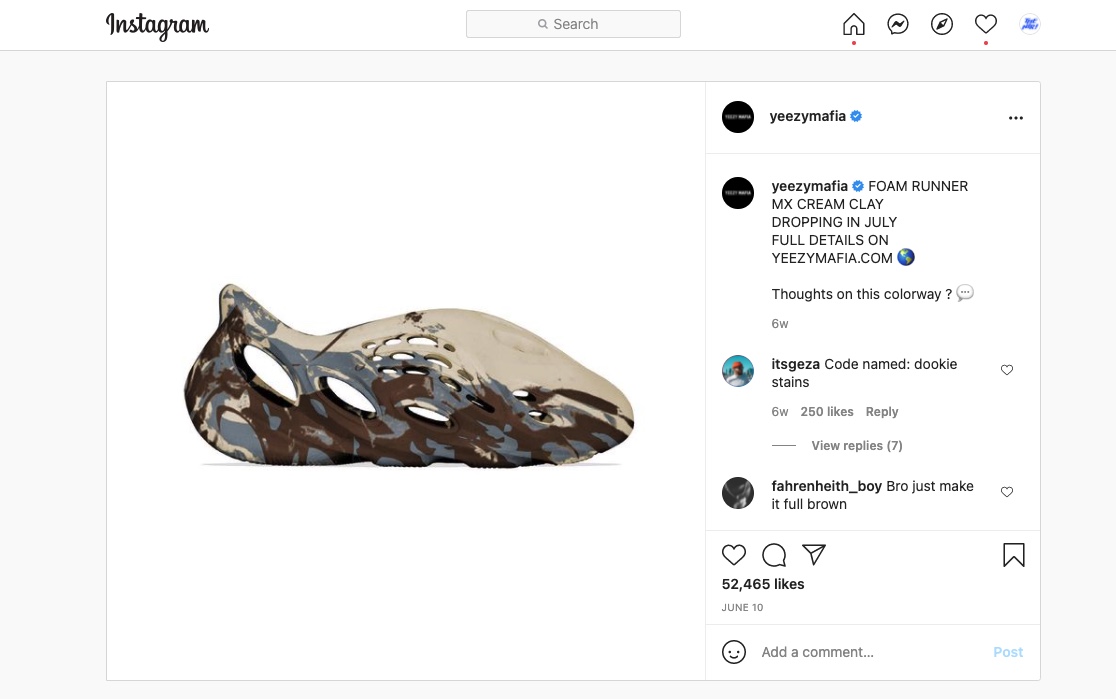Share post with paper plane icon
The height and width of the screenshot is (699, 1116).
[814, 555]
